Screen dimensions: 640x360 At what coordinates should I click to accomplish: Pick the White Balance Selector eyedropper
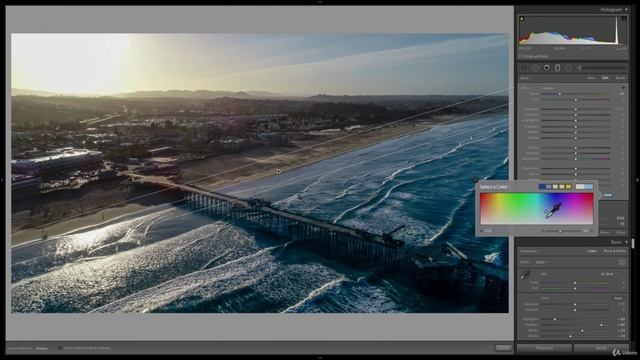(525, 276)
